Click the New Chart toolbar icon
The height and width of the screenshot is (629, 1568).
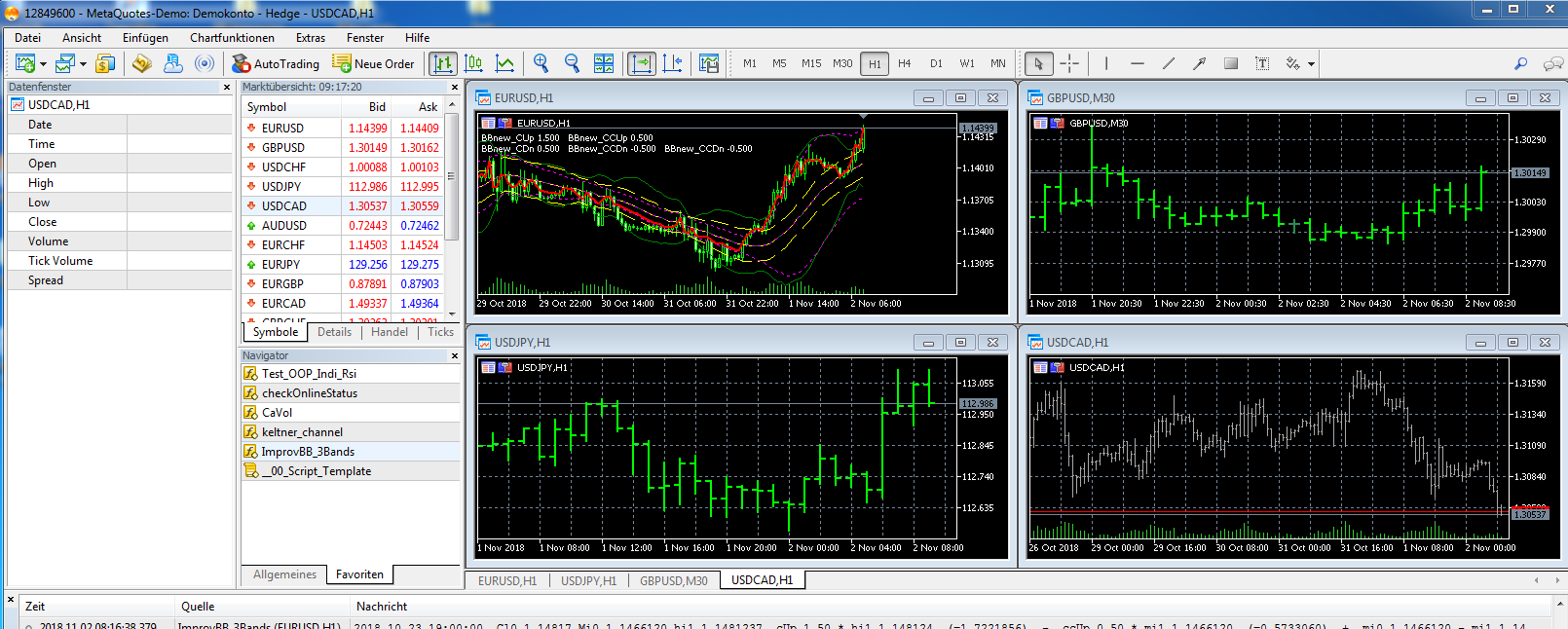(25, 63)
